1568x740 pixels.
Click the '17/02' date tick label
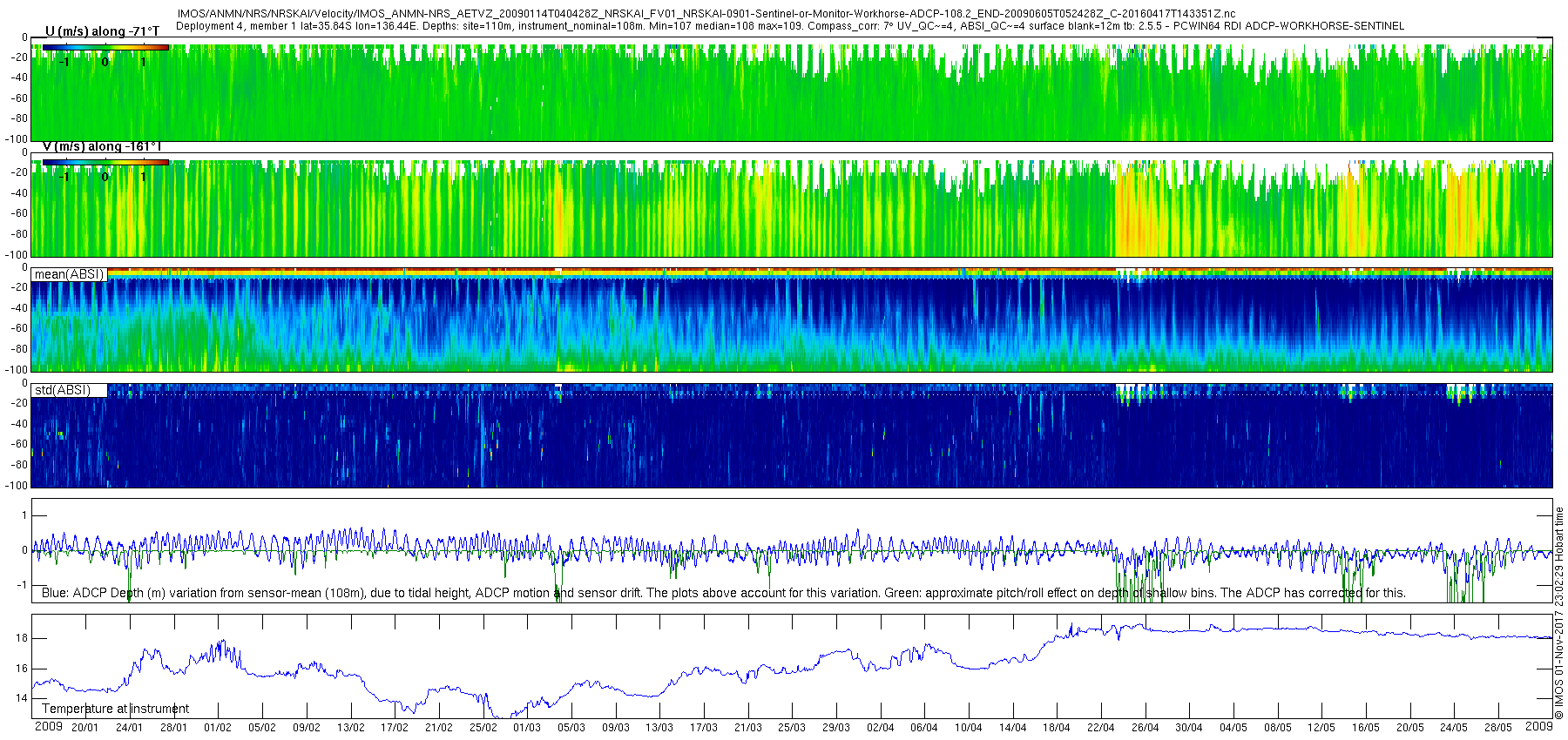coord(395,728)
